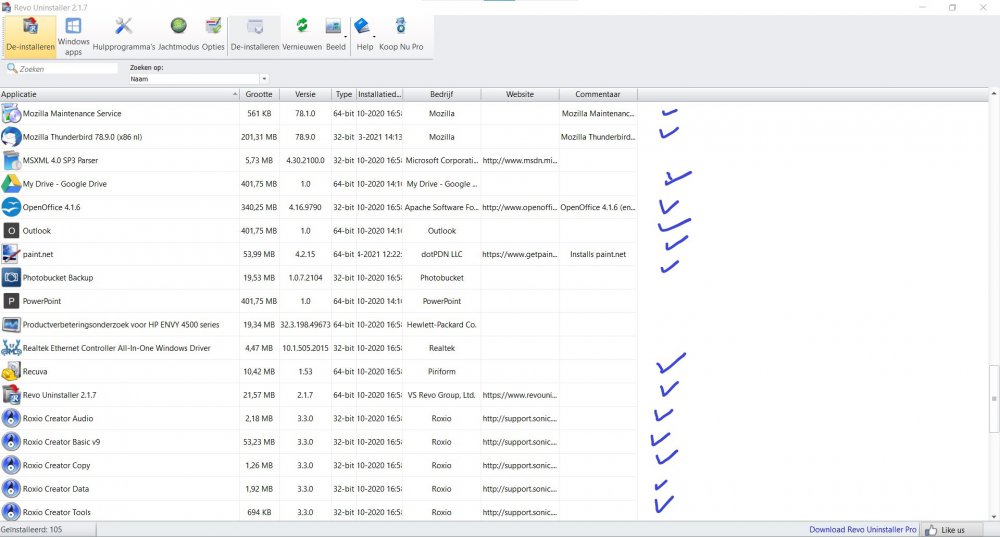Open Hulpprogramma's tools
1000x537 pixels.
(124, 33)
